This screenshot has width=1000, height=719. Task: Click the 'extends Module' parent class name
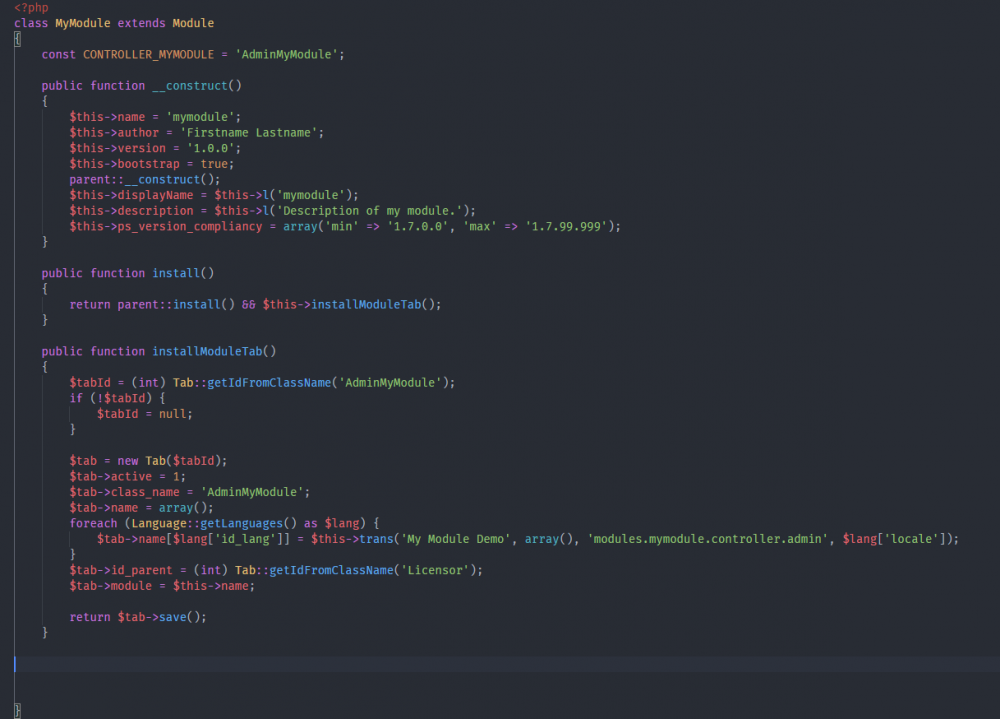pyautogui.click(x=193, y=23)
